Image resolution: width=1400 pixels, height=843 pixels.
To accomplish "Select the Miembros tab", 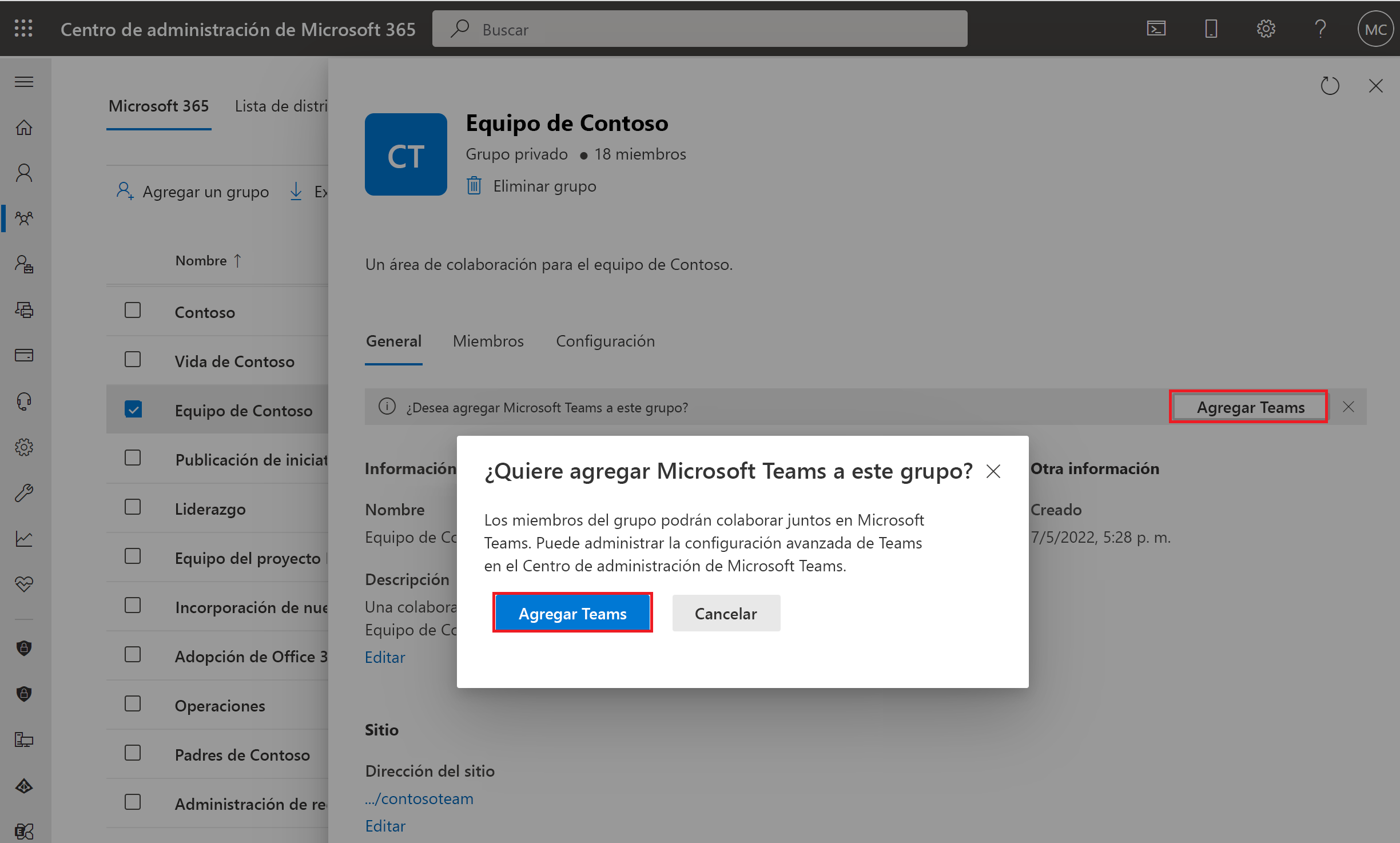I will click(488, 341).
